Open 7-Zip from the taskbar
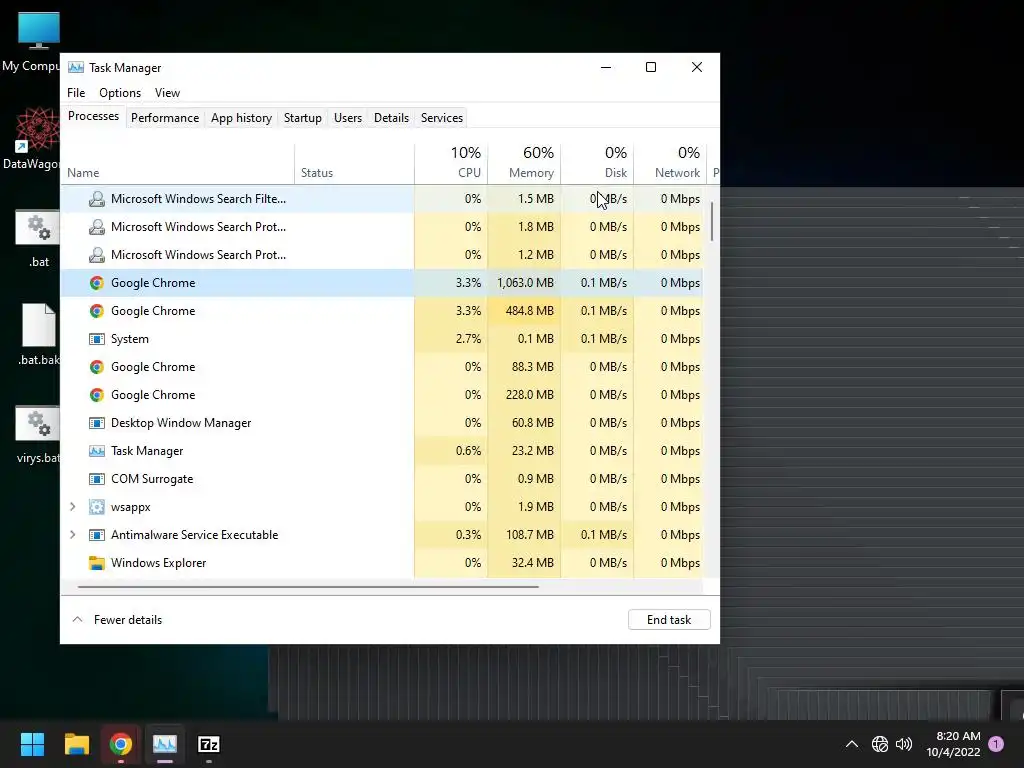Viewport: 1024px width, 768px height. (x=209, y=744)
